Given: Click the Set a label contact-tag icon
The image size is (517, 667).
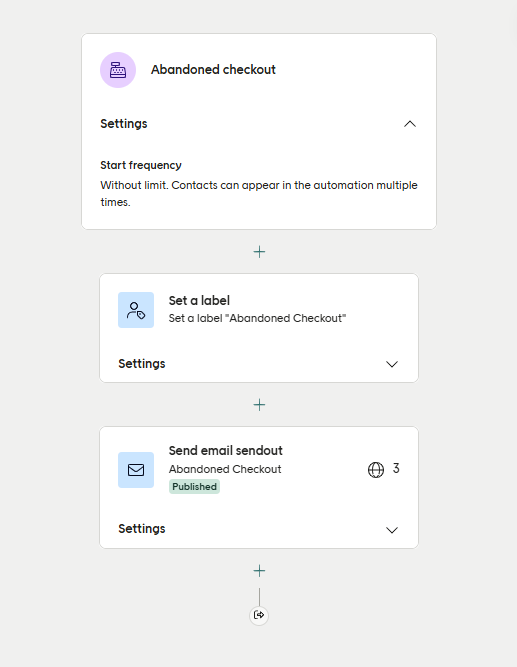Looking at the screenshot, I should [136, 310].
